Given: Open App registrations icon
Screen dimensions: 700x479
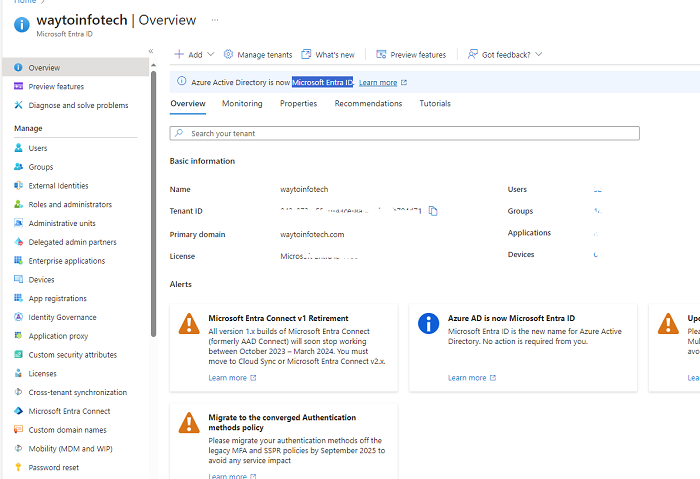Looking at the screenshot, I should pyautogui.click(x=18, y=298).
